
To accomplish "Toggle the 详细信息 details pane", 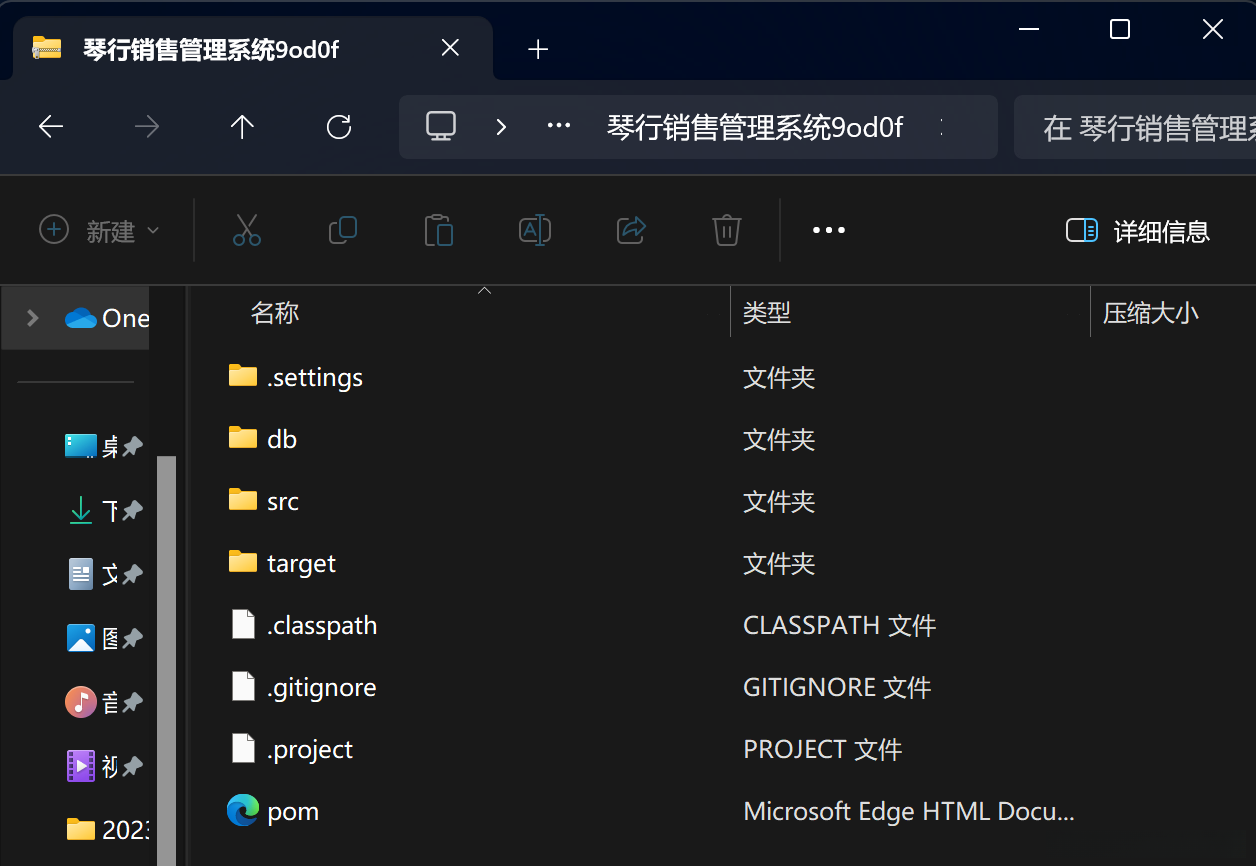I will [x=1138, y=231].
